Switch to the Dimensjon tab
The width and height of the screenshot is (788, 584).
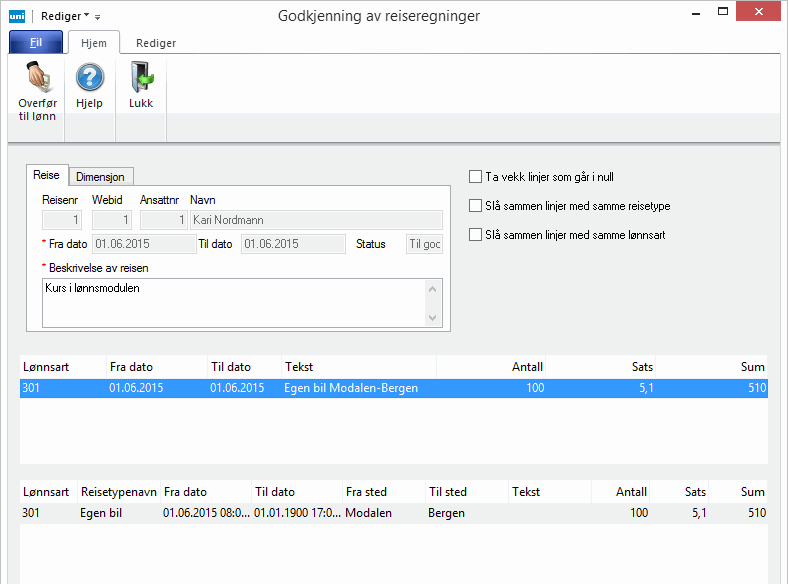100,176
